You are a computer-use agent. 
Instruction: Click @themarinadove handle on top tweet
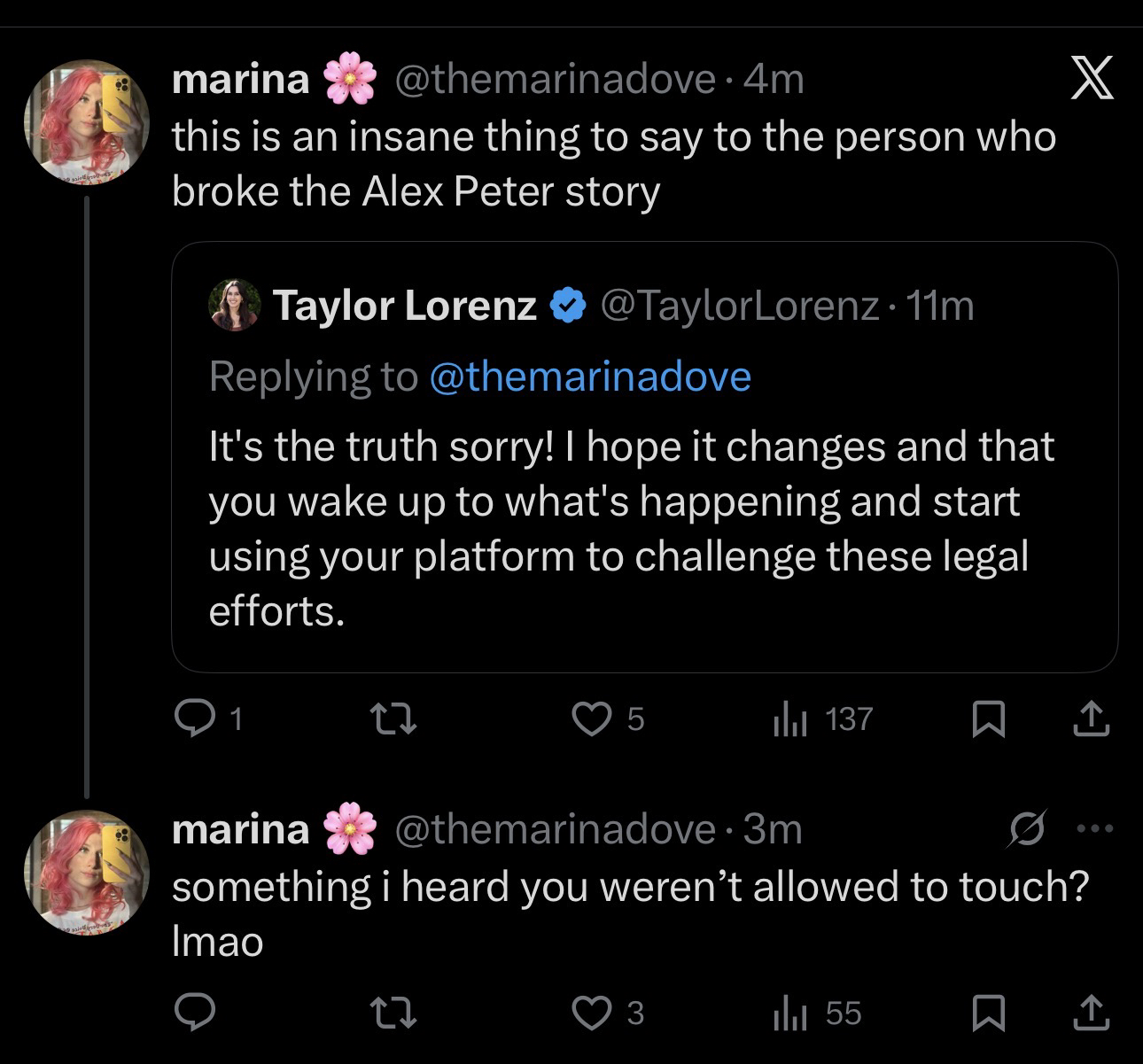554,80
